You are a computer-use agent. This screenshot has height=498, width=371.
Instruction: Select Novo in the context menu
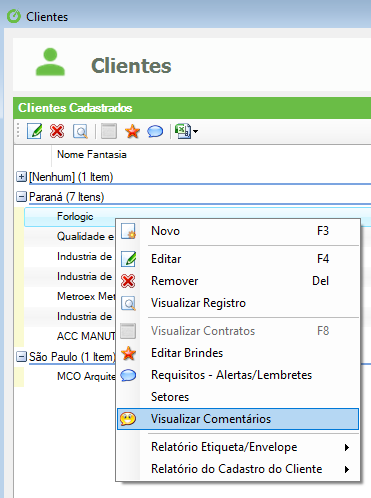pos(238,231)
